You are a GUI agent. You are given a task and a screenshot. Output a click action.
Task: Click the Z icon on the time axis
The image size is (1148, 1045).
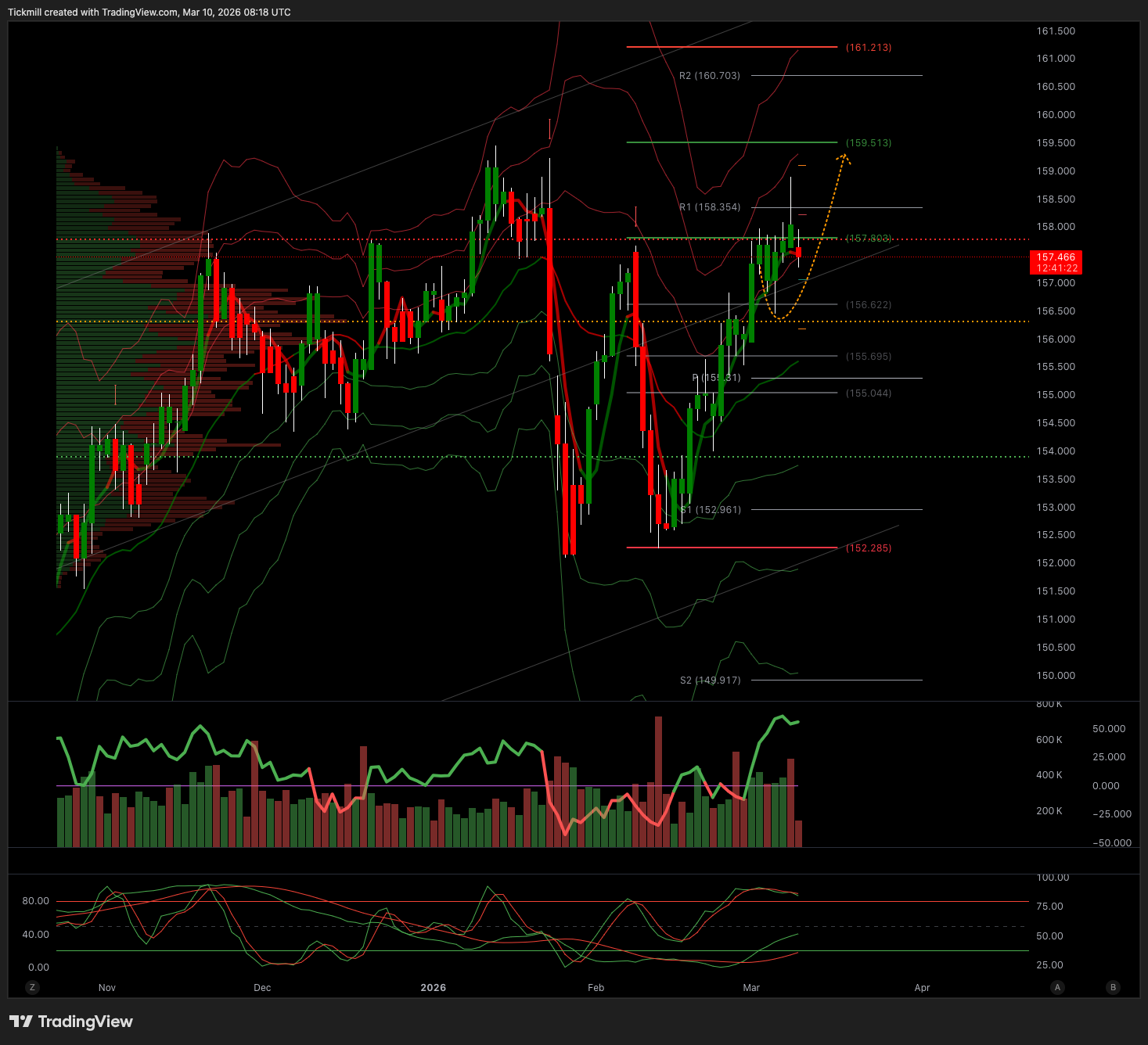(x=32, y=987)
